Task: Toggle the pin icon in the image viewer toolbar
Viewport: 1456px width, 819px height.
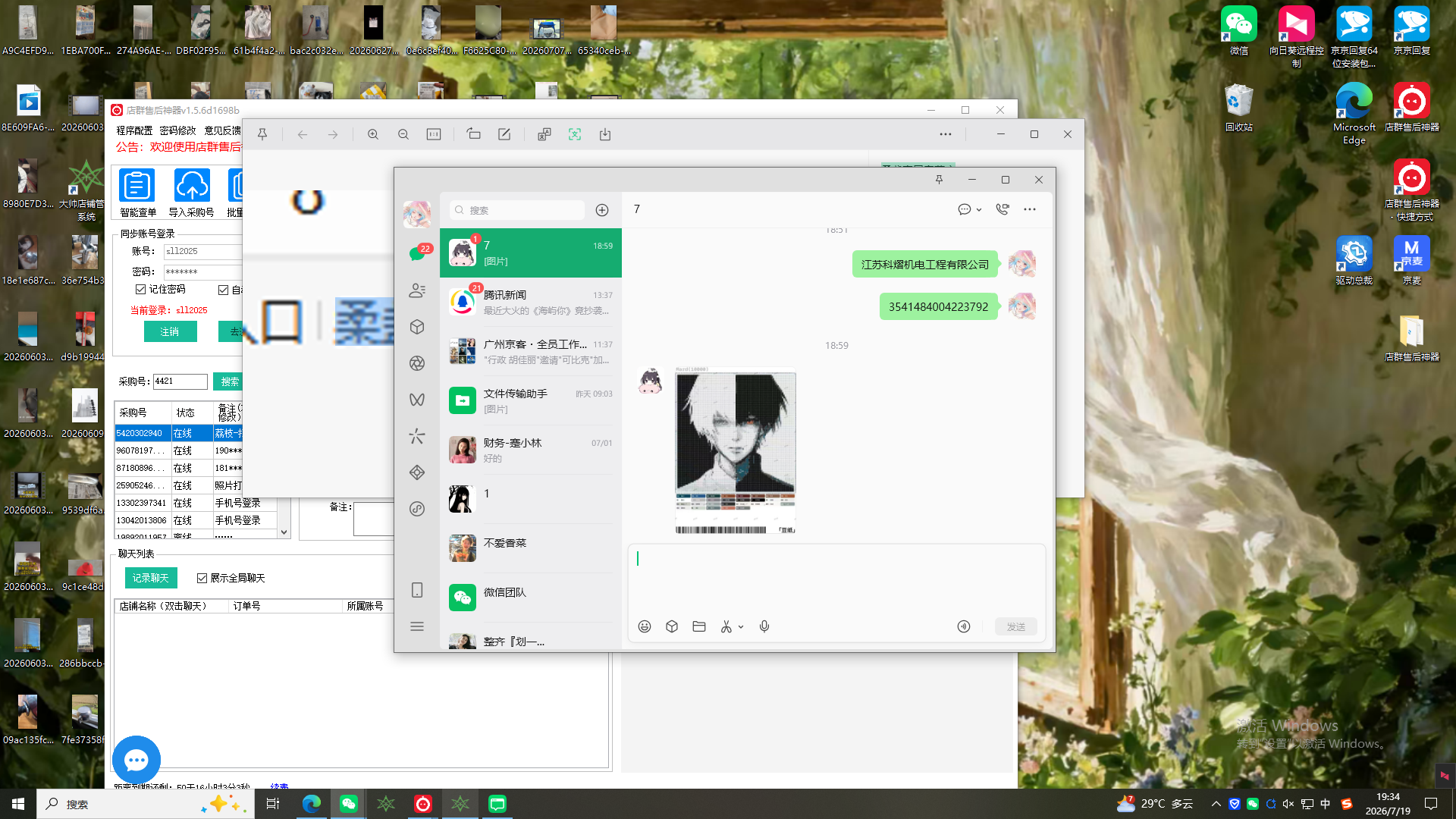Action: tap(262, 134)
